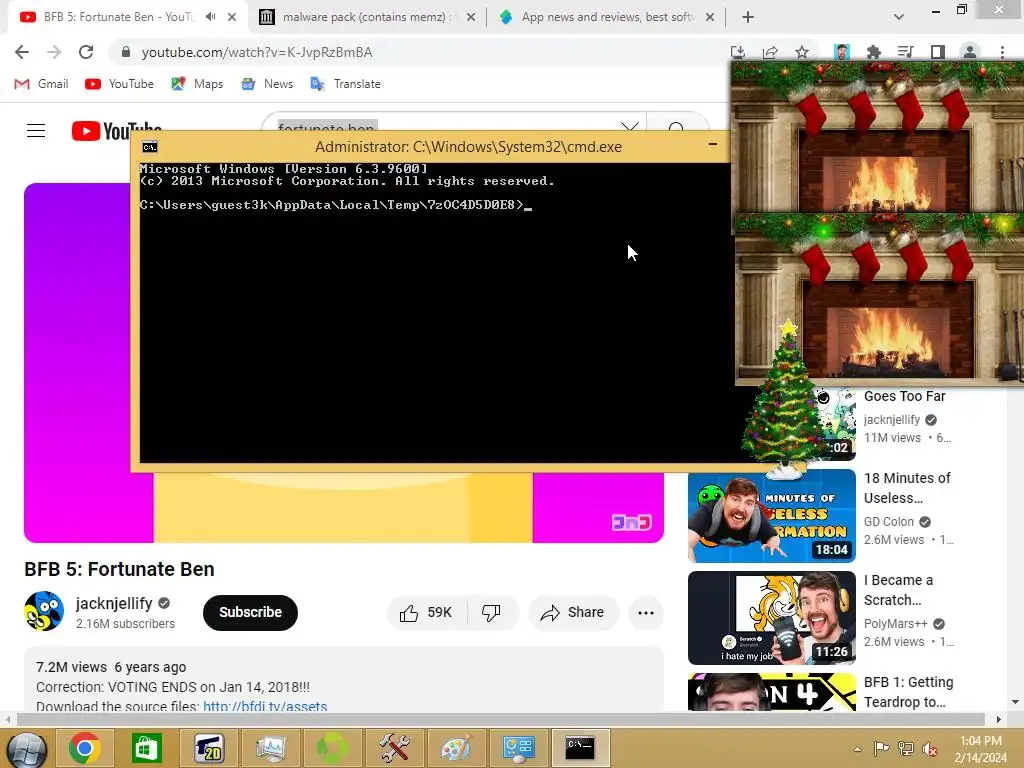Viewport: 1024px width, 768px height.
Task: Open the extensions puzzle icon
Action: [873, 52]
